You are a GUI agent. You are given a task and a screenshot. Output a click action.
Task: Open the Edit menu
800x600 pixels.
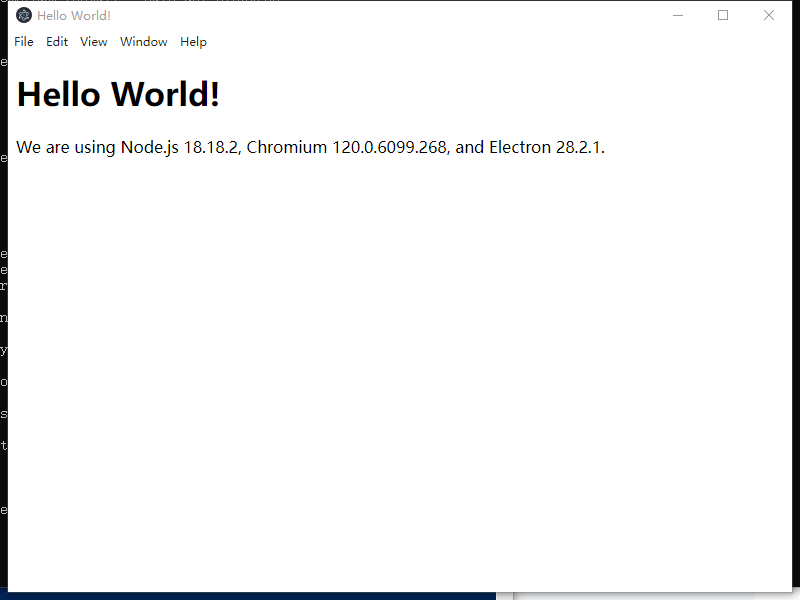tap(57, 42)
